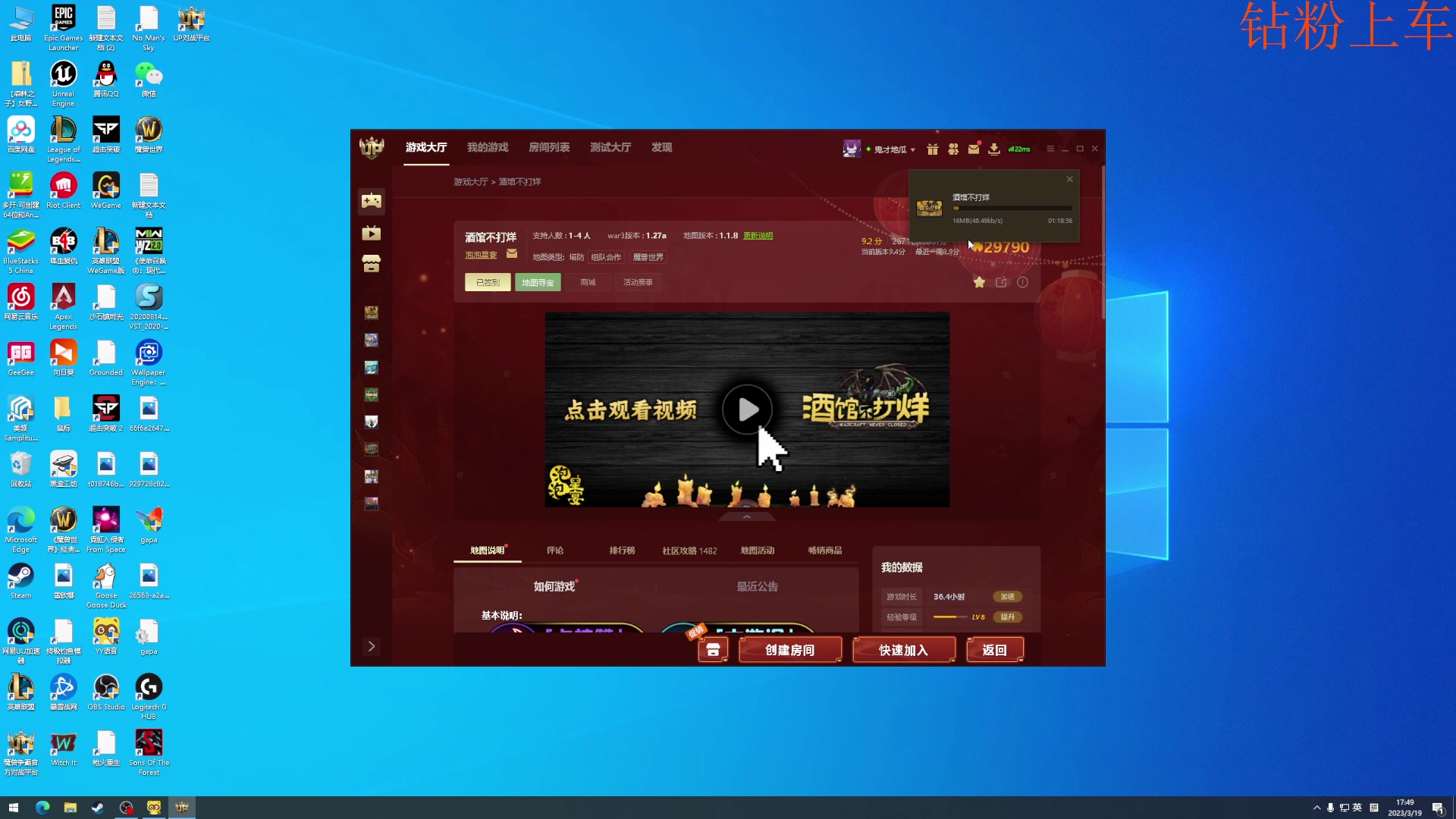Switch to the 我的游戏 tab
Screen dimensions: 1456x819
click(488, 147)
